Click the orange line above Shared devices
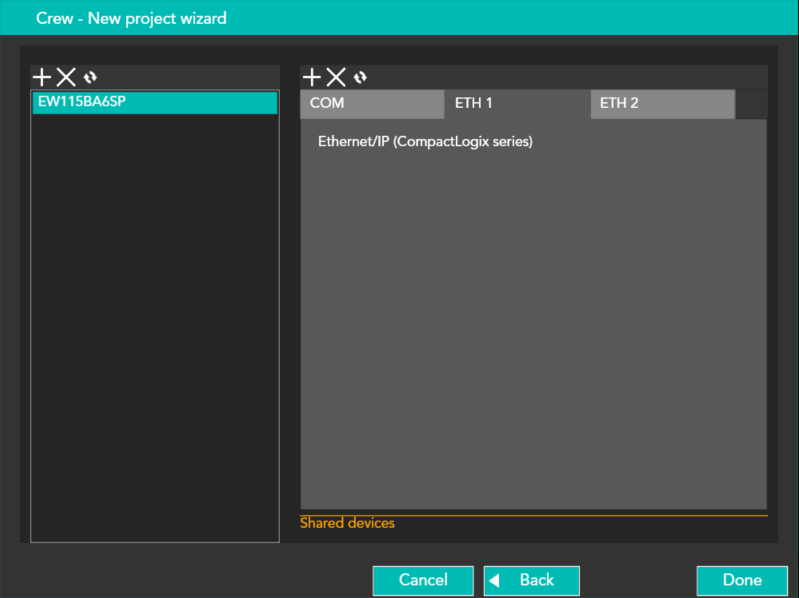 (533, 515)
